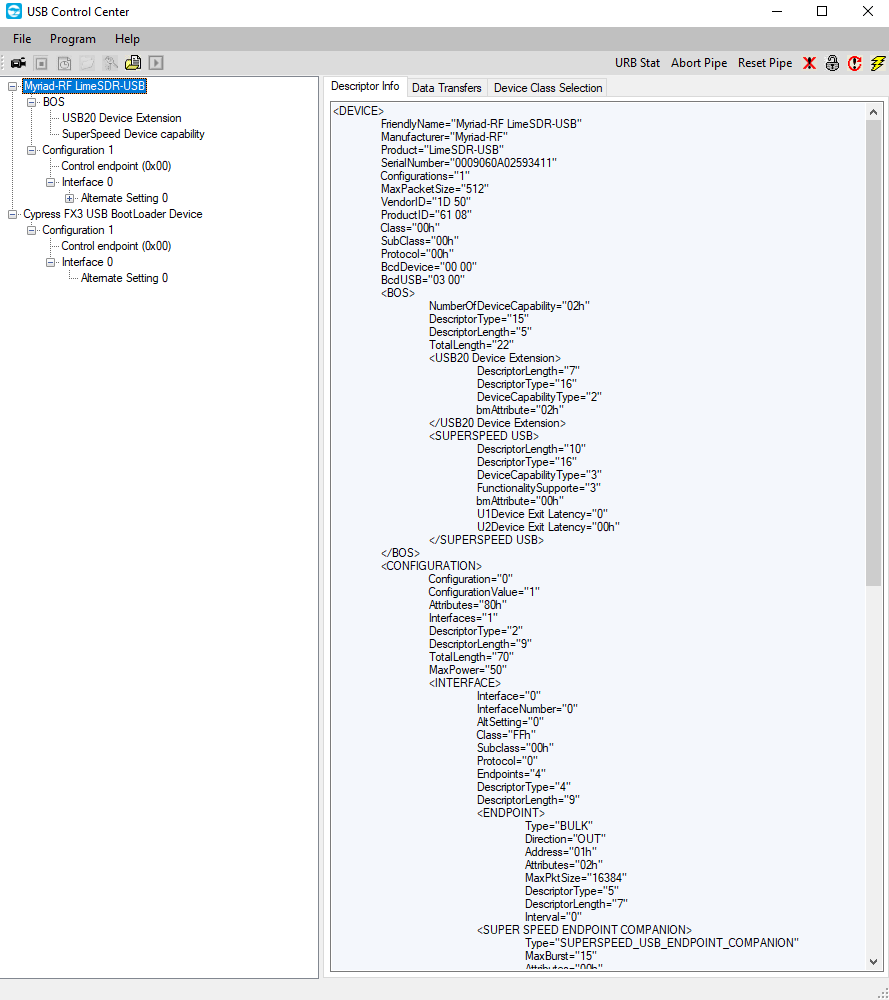Click the red X exclamation icon
The width and height of the screenshot is (889, 1000).
[x=809, y=63]
